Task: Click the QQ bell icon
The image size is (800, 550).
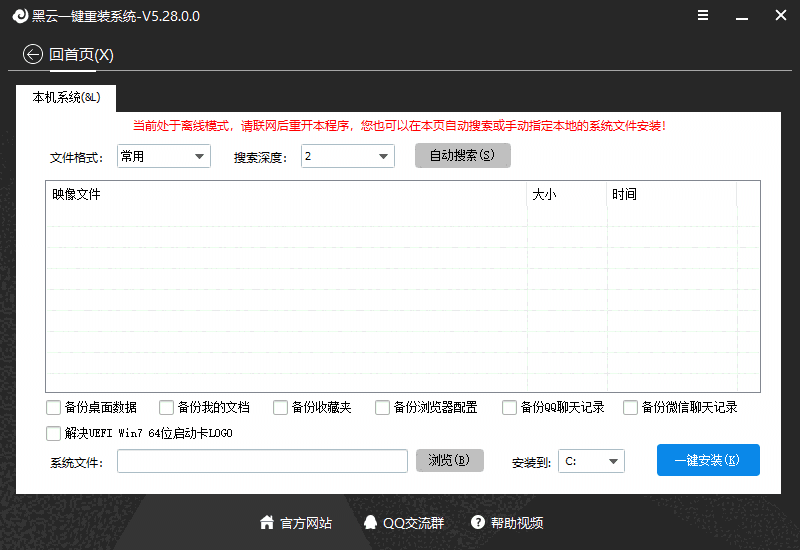Action: (x=370, y=522)
